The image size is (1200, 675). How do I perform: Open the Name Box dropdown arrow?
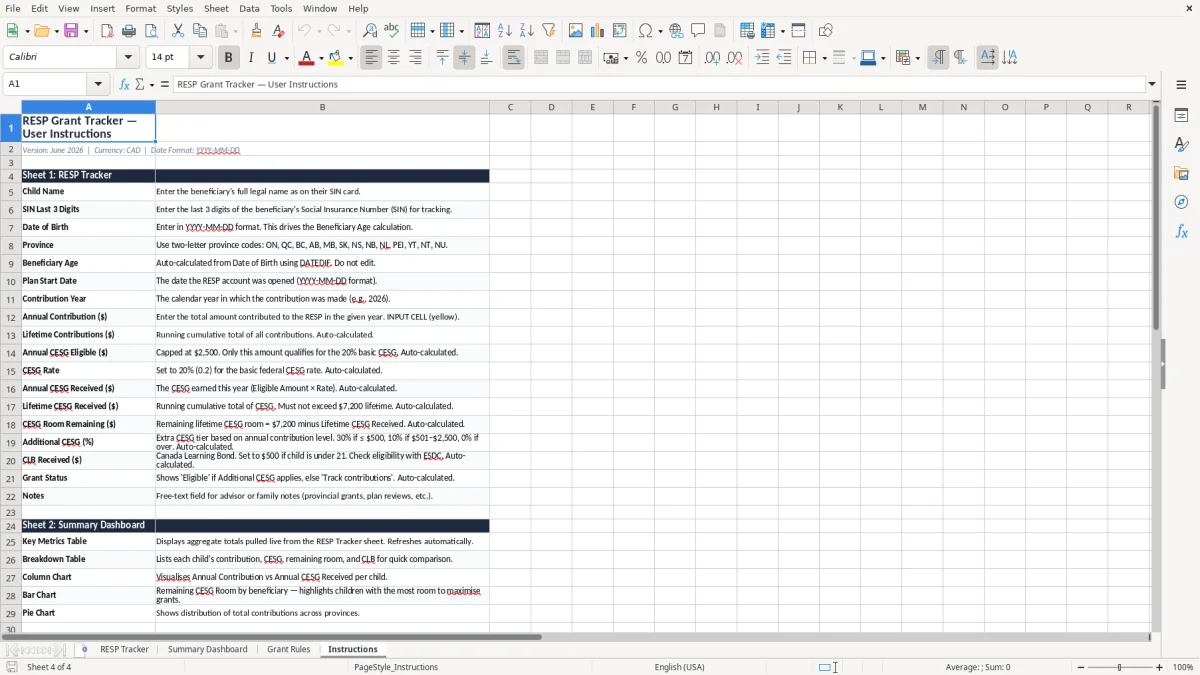pyautogui.click(x=98, y=84)
